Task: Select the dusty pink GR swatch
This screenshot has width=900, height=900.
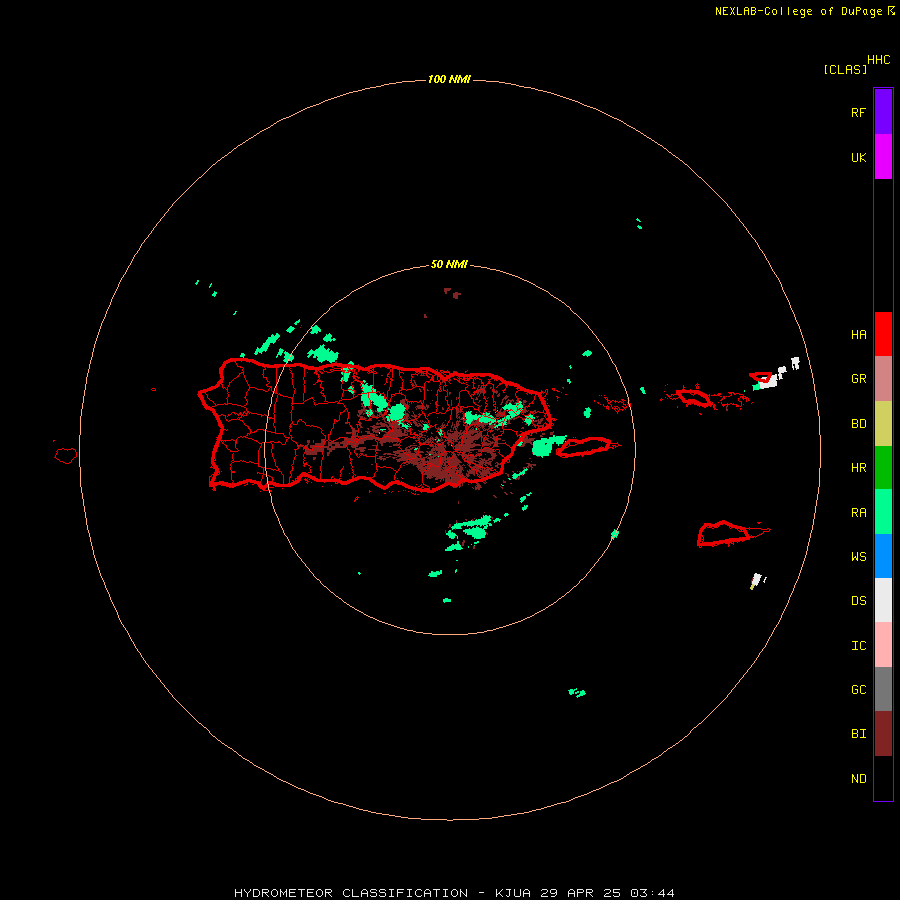Action: [883, 379]
